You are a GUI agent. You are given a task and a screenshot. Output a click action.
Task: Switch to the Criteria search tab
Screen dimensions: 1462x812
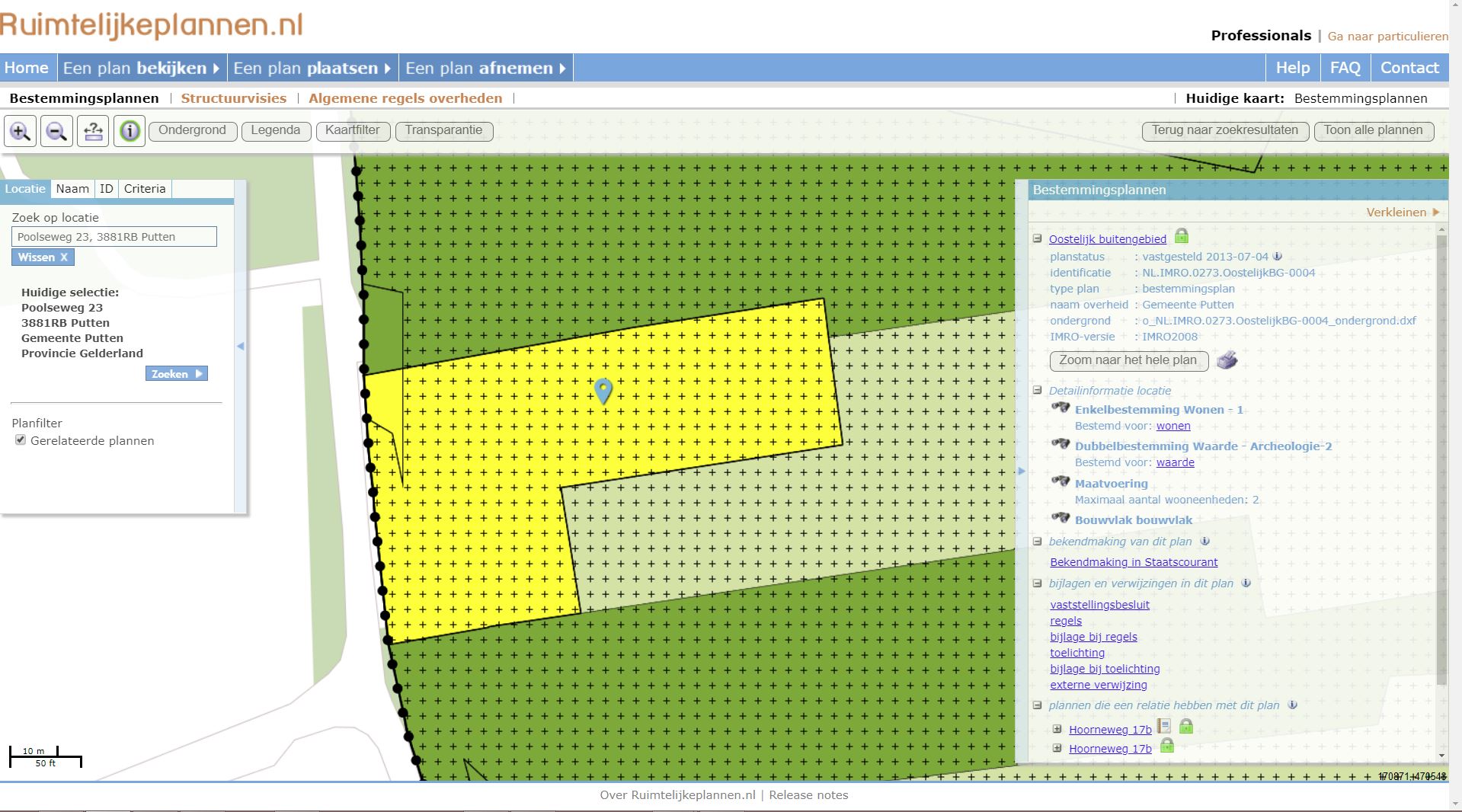click(x=145, y=189)
